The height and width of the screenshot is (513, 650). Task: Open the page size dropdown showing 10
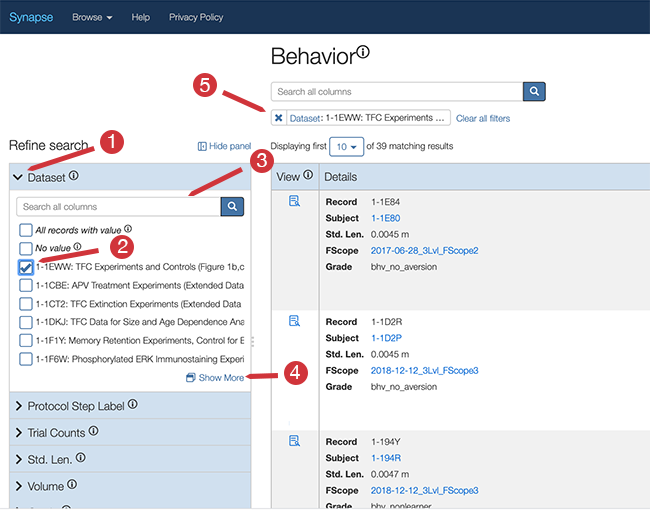[x=347, y=147]
